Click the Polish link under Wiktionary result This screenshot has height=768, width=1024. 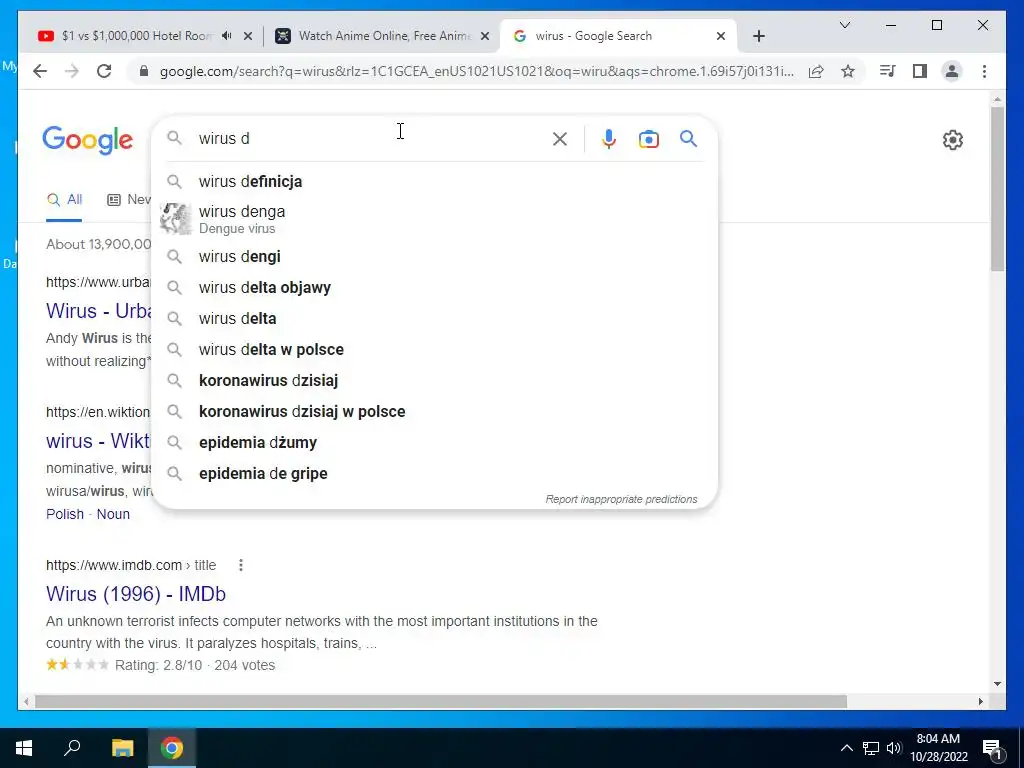65,514
